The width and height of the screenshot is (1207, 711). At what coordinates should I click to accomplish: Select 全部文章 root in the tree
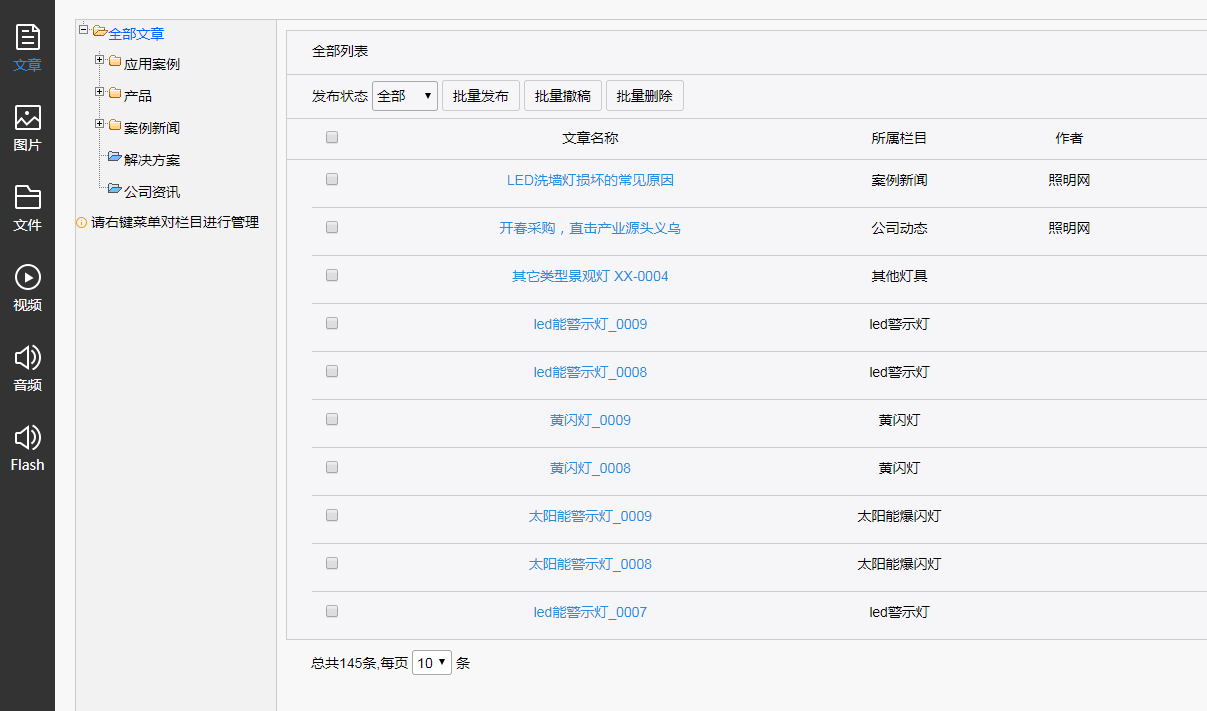click(136, 34)
